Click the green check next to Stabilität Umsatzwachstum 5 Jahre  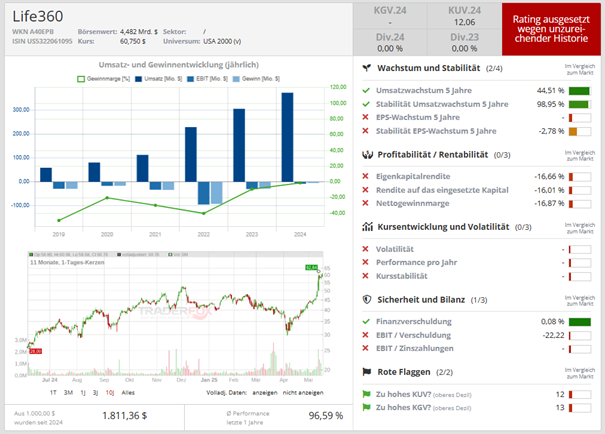(x=366, y=104)
